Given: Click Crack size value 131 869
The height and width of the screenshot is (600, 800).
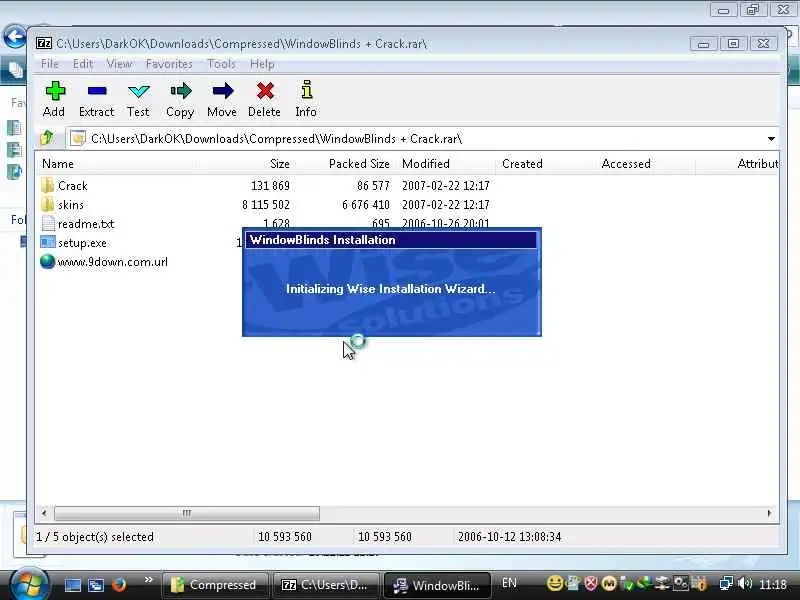Looking at the screenshot, I should click(x=270, y=186).
